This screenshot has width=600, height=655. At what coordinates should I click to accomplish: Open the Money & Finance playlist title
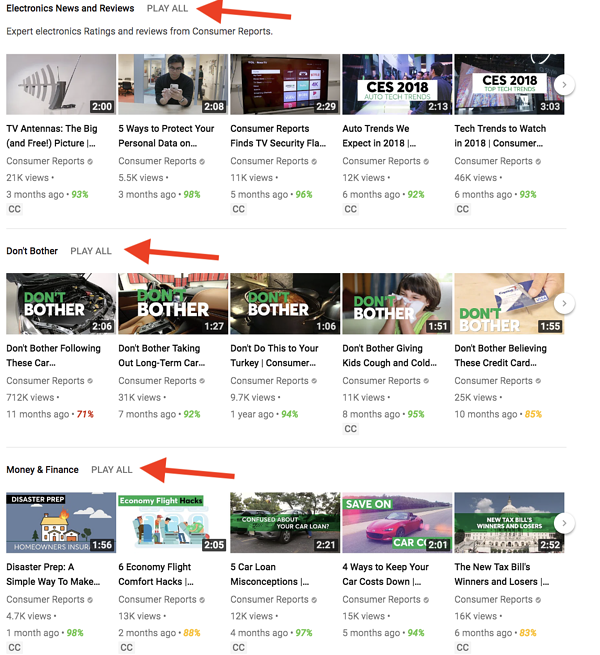pyautogui.click(x=42, y=470)
